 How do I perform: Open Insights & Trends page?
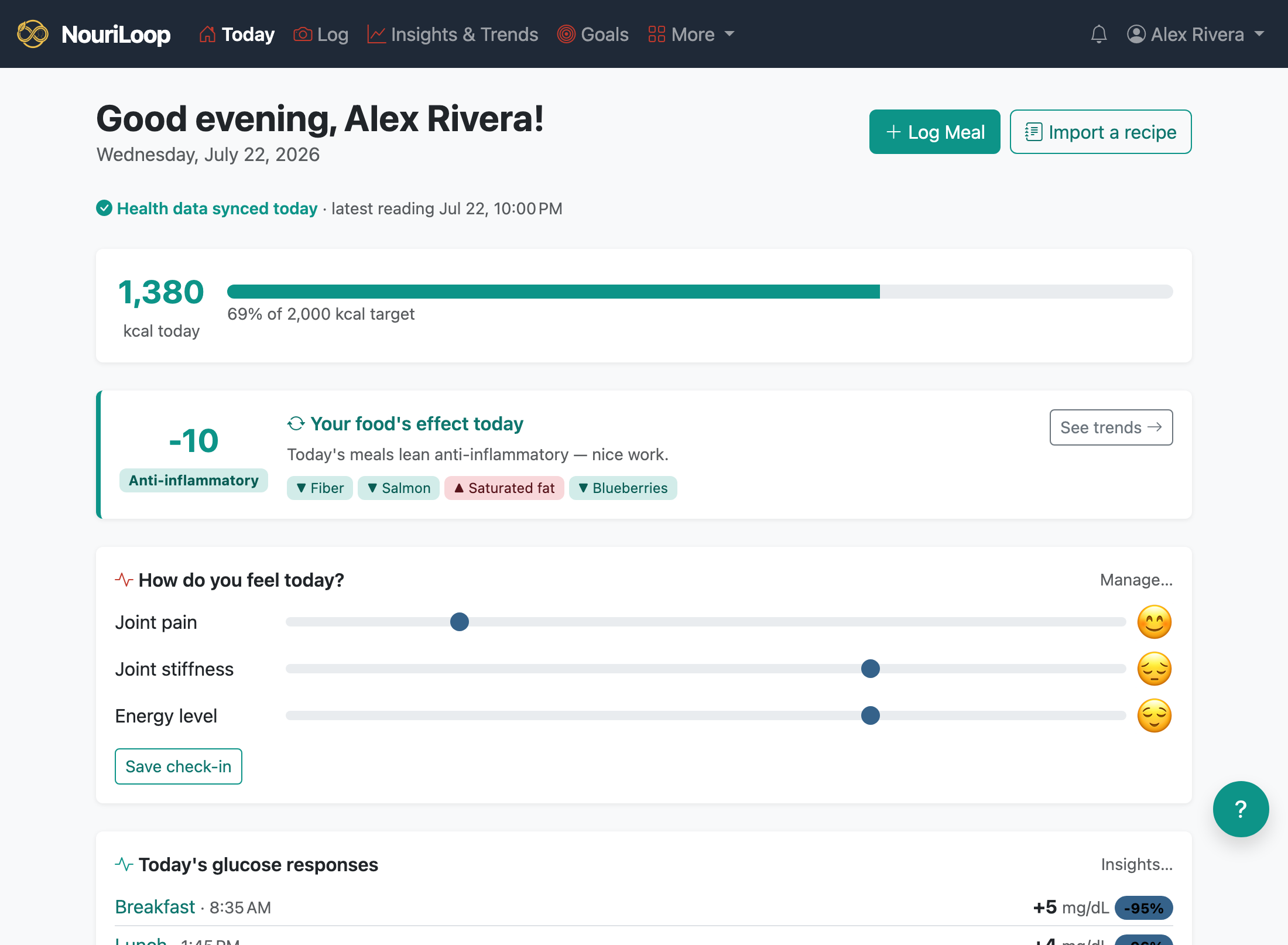453,35
